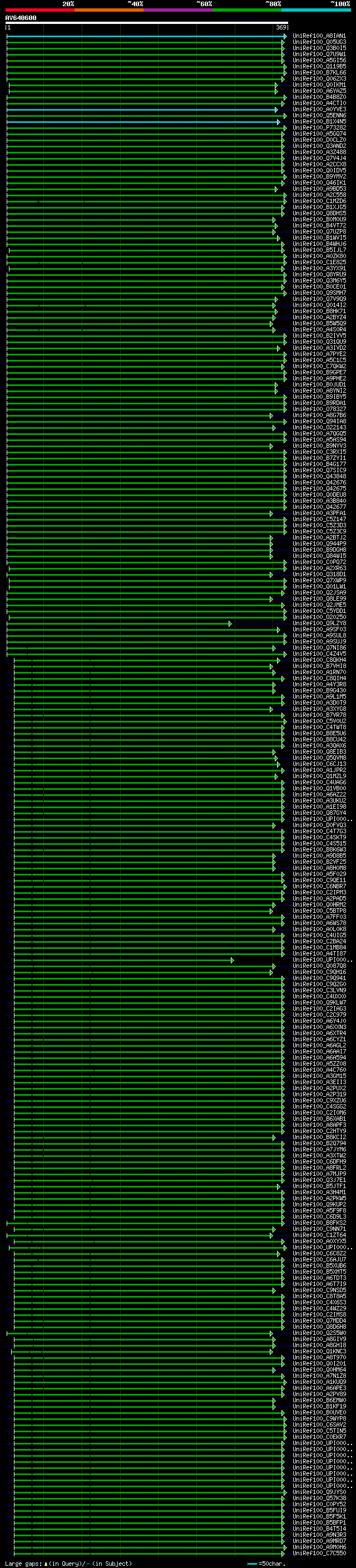Select hit UniRef100_A2CCX8

[x=319, y=164]
